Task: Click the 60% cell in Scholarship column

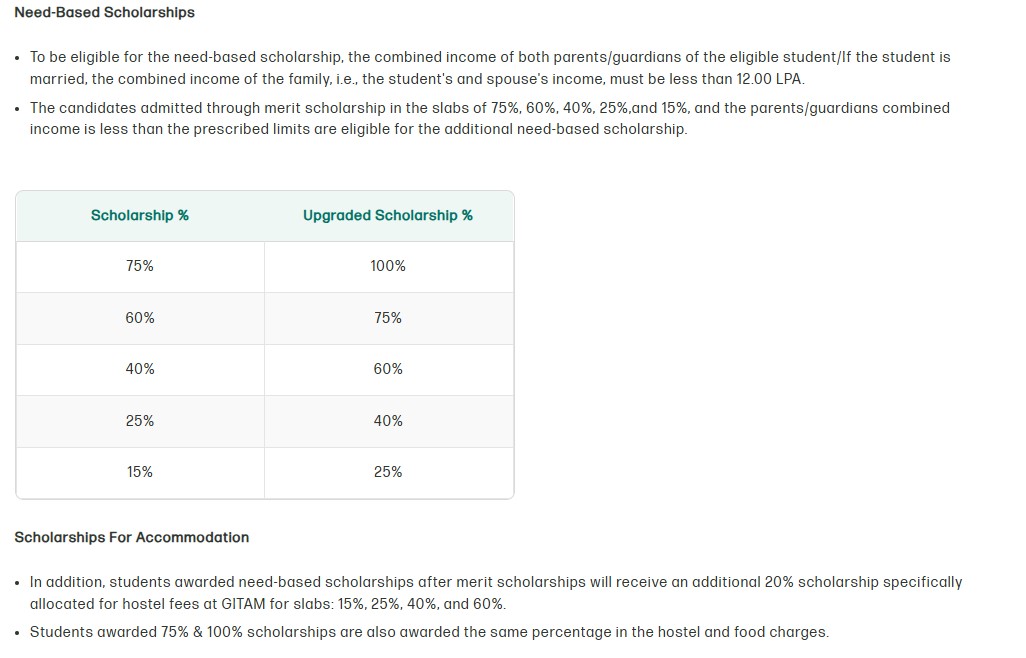Action: pos(140,318)
